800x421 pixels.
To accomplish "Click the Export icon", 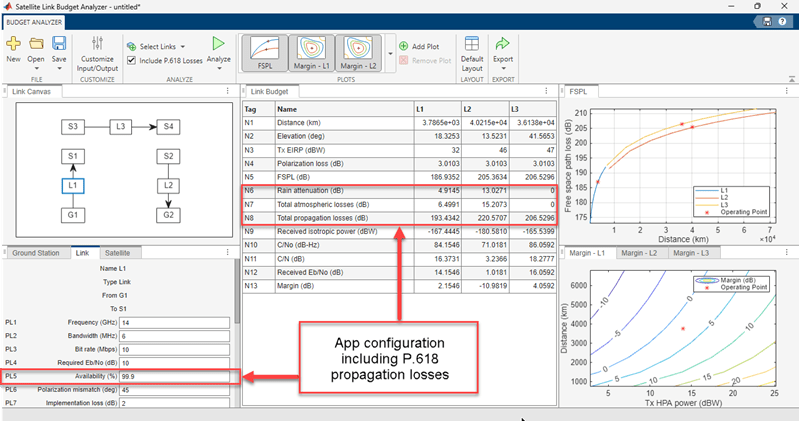I will click(x=503, y=44).
